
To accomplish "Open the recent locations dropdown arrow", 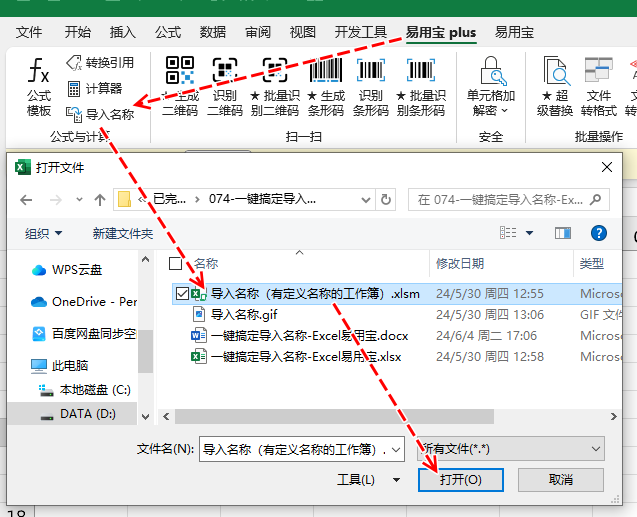I will click(79, 200).
